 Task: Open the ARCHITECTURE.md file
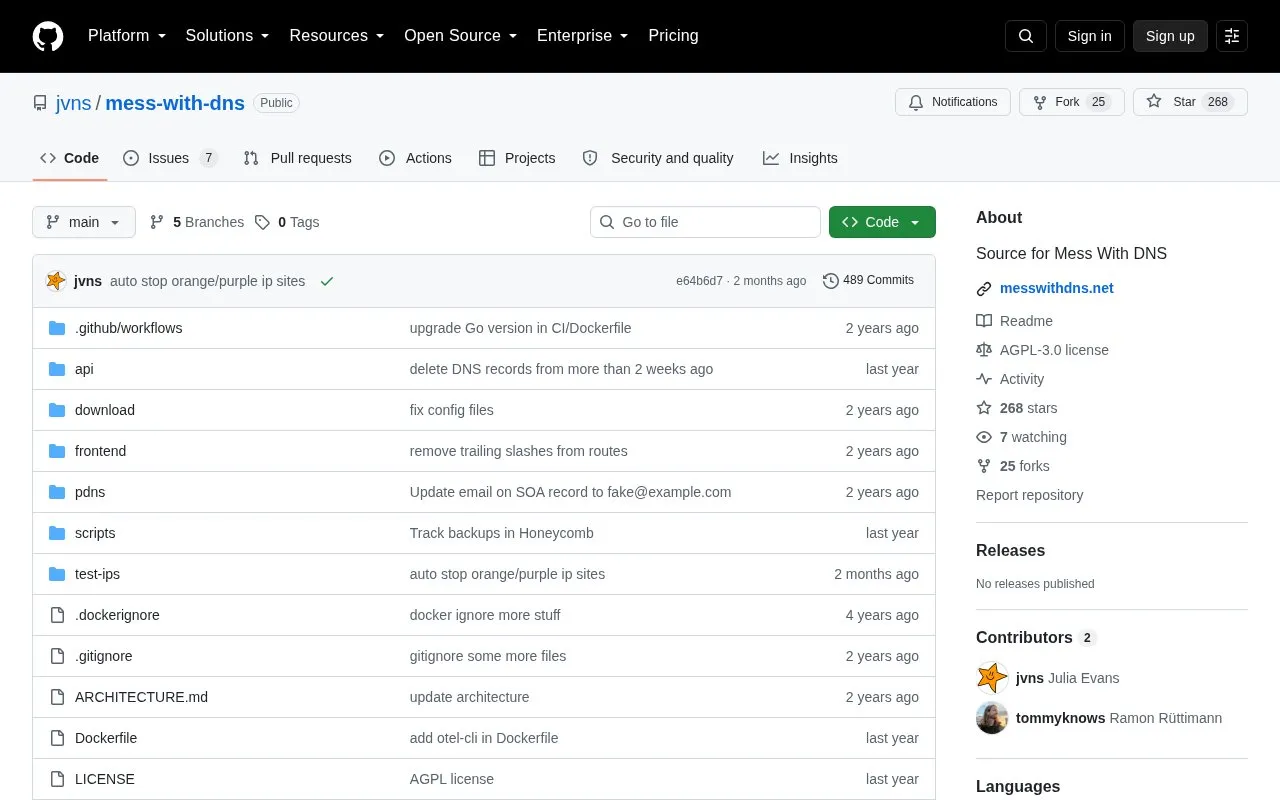coord(141,697)
